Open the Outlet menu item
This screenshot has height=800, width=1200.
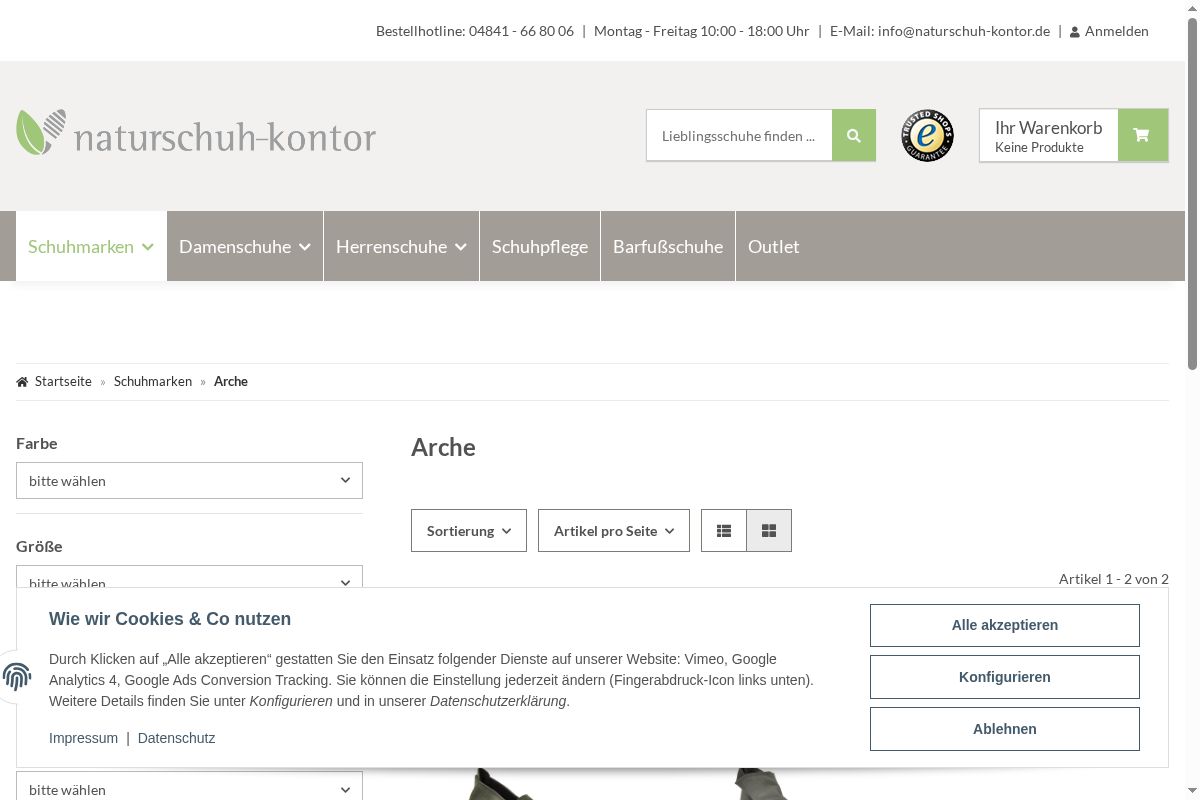[774, 246]
